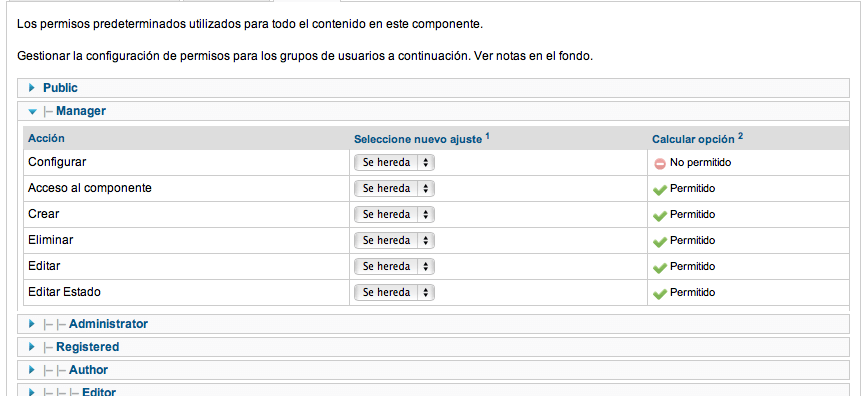This screenshot has height=396, width=868.
Task: Open the Configurar permission dropdown
Action: [x=394, y=163]
